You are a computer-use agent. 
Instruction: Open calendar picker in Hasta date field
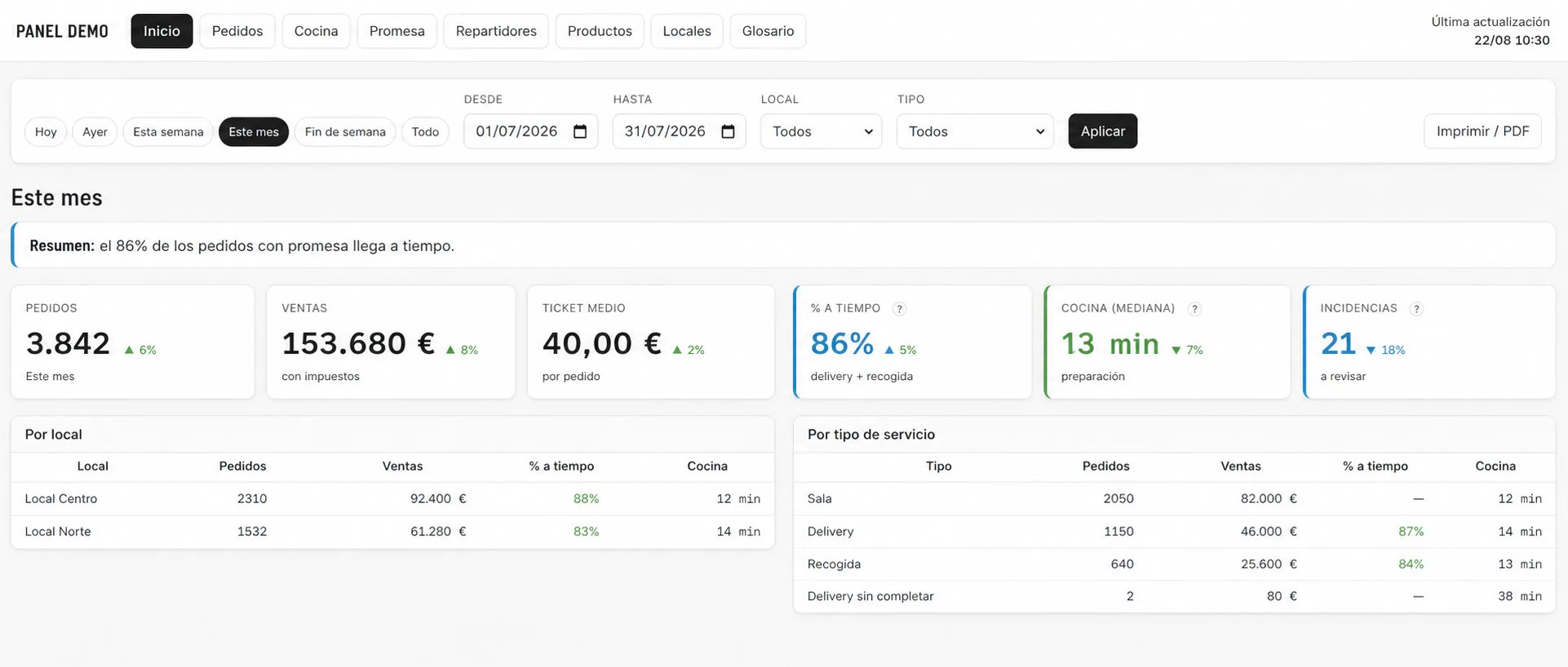[x=729, y=131]
